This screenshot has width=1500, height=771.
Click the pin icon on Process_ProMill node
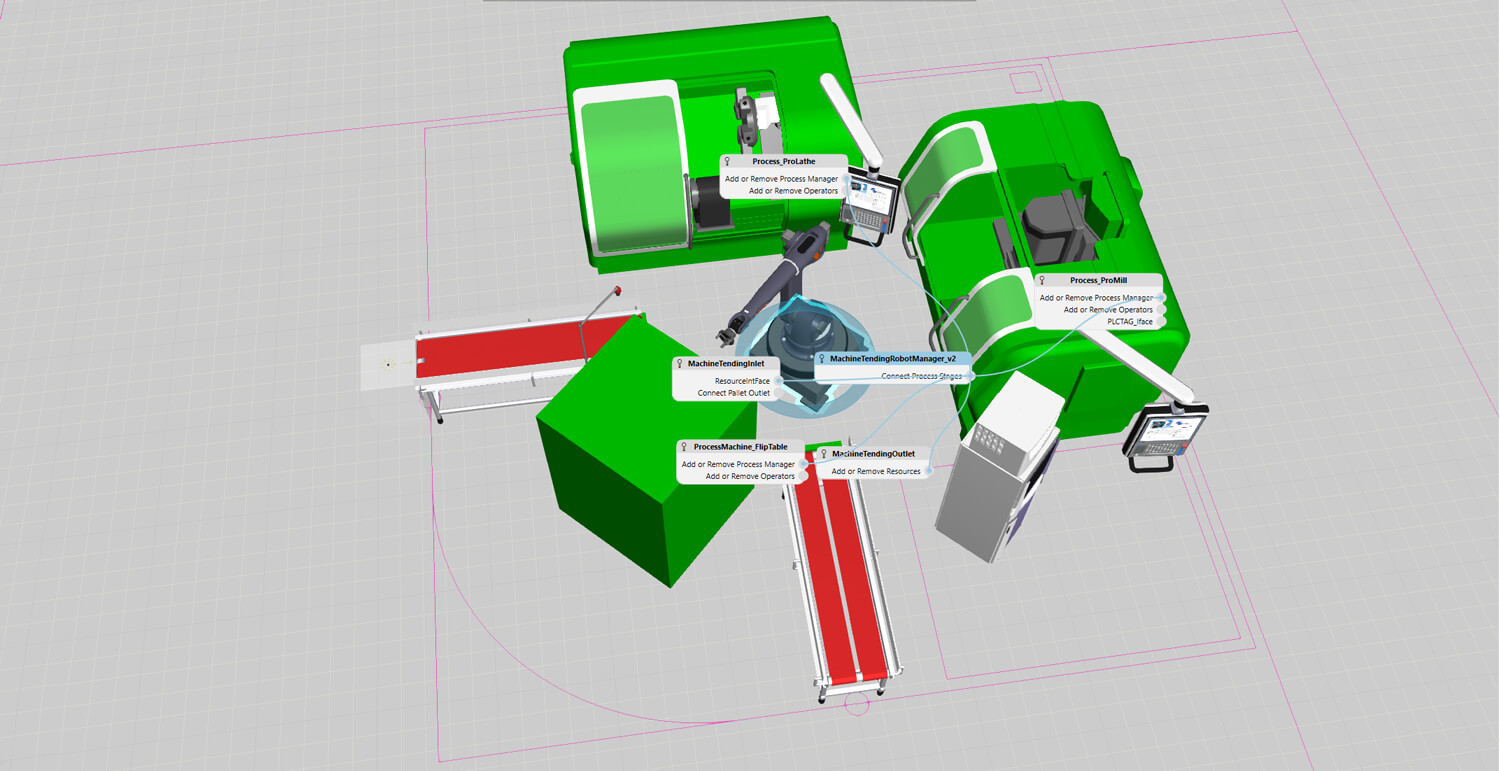point(1042,281)
